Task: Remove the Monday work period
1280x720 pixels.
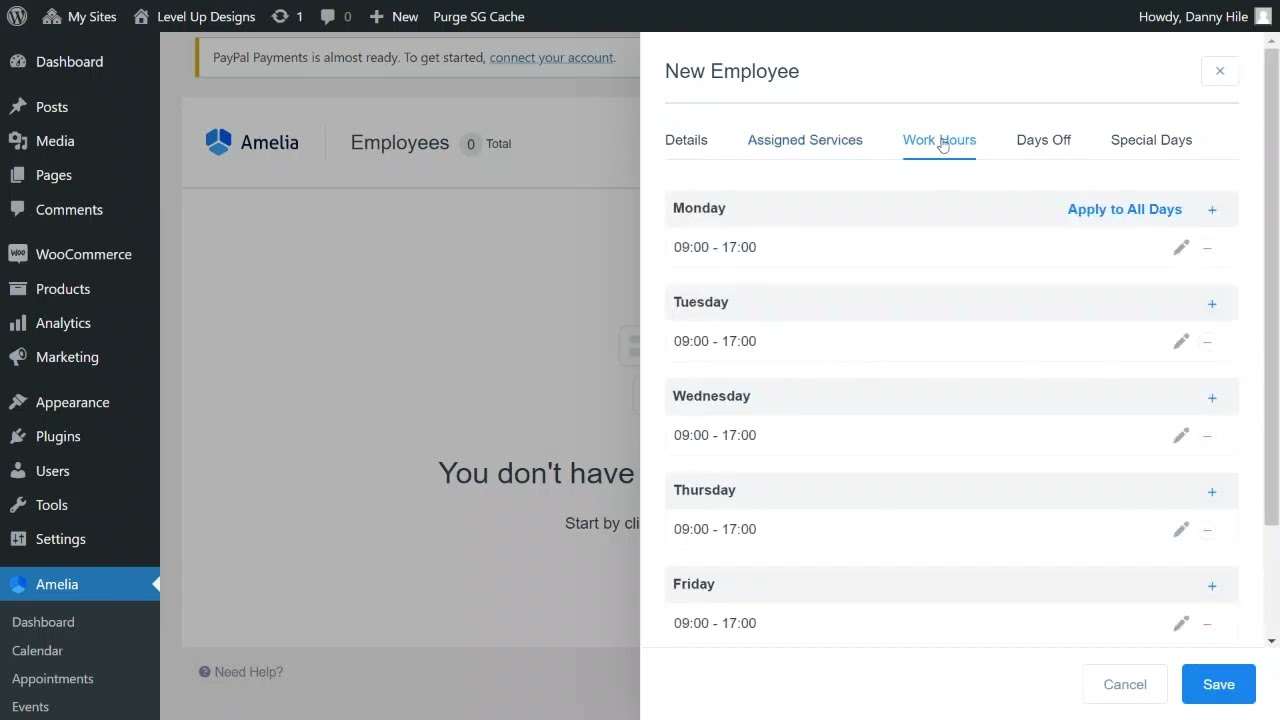Action: coord(1207,248)
